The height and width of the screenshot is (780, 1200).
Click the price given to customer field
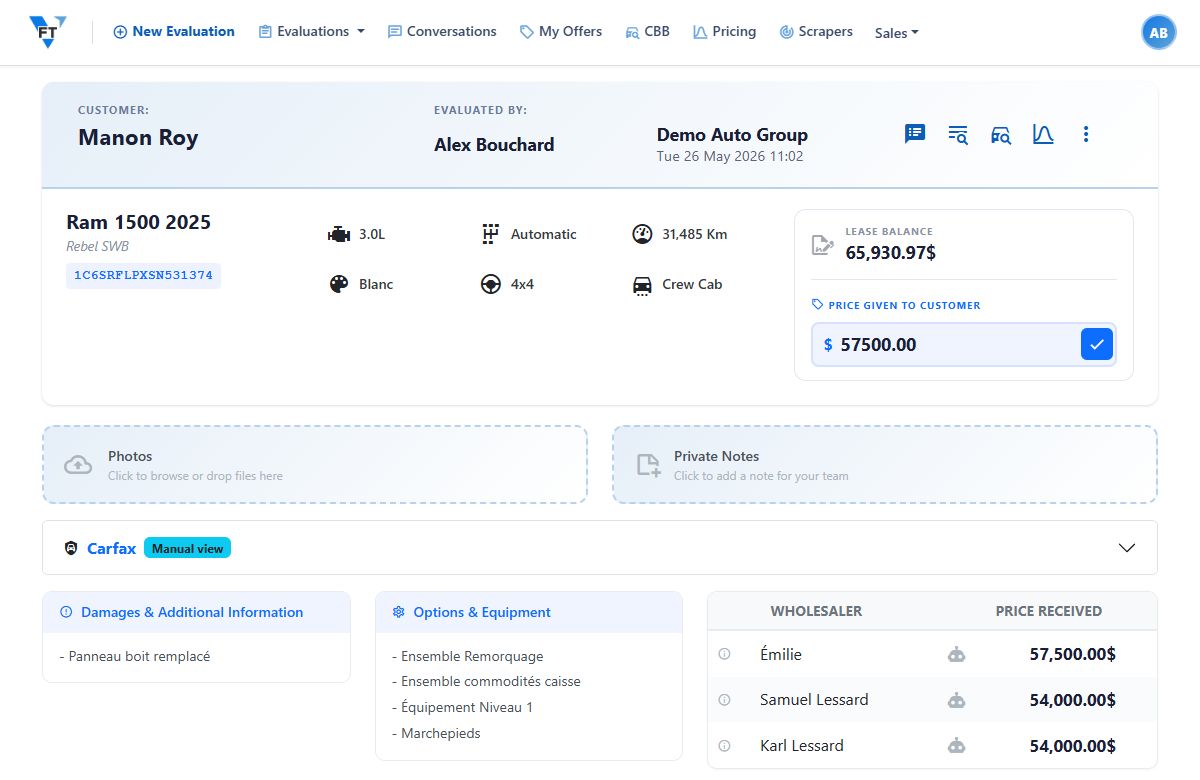tap(945, 345)
